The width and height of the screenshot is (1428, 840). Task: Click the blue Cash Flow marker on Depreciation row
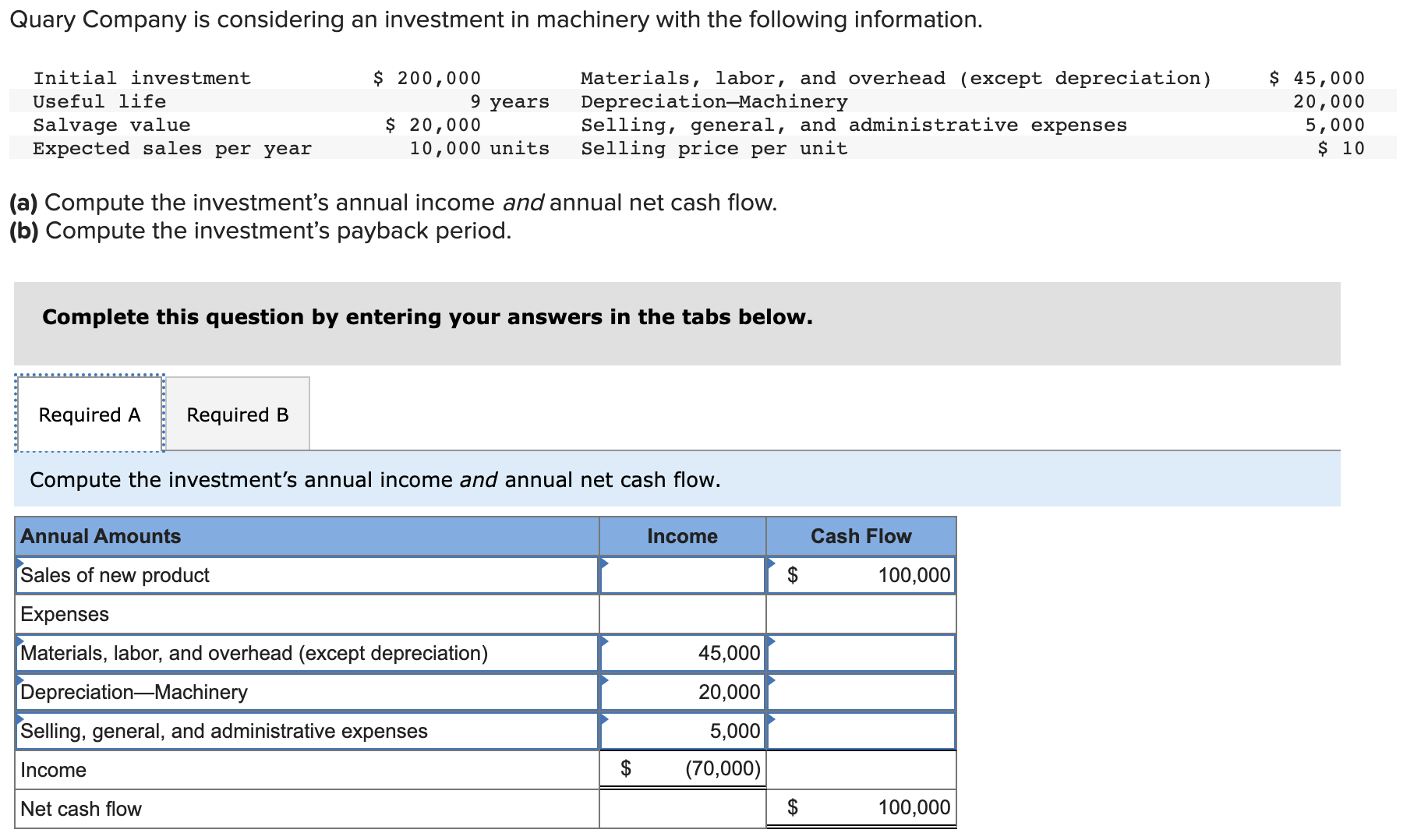click(x=772, y=679)
